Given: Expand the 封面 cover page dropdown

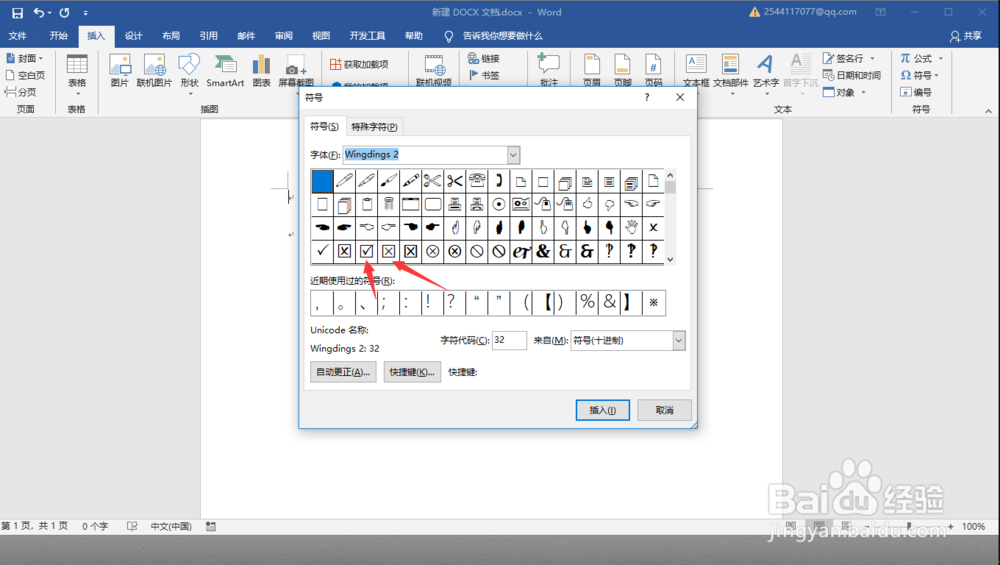Looking at the screenshot, I should 41,59.
